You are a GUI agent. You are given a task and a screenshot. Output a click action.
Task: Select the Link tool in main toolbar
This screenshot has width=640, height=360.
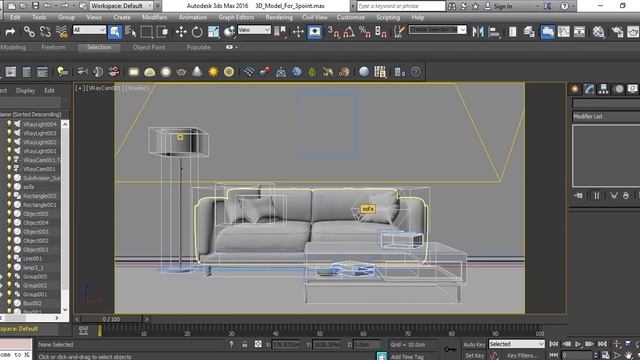(x=29, y=31)
